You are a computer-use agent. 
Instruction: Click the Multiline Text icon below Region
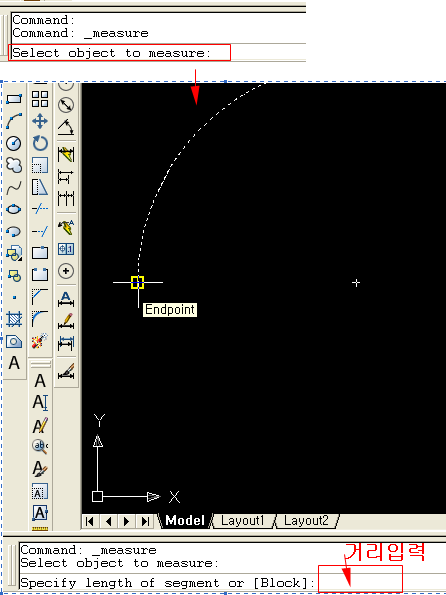[x=14, y=363]
